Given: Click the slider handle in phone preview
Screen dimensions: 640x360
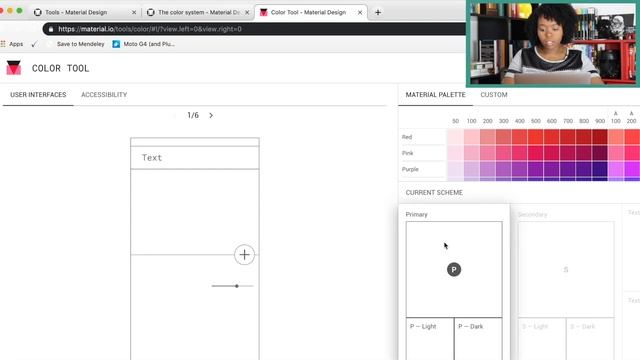Looking at the screenshot, I should (237, 286).
